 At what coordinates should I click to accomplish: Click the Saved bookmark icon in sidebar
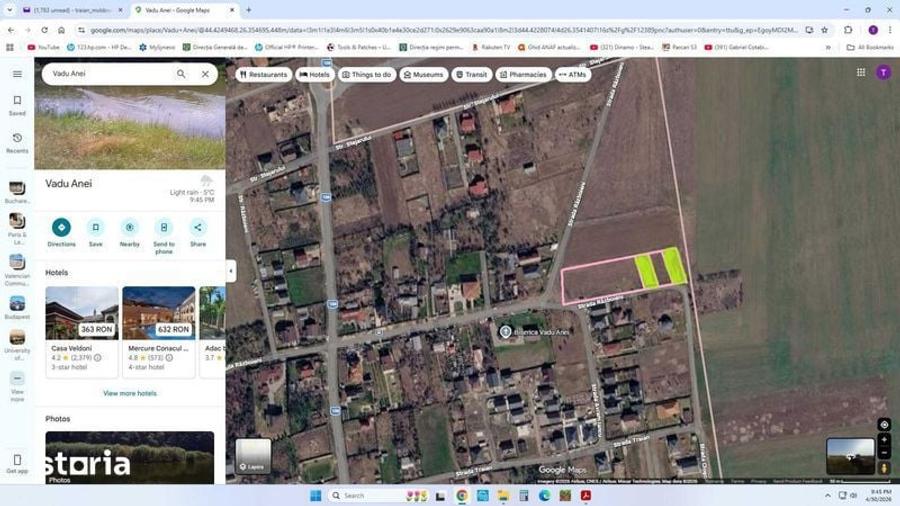point(17,100)
